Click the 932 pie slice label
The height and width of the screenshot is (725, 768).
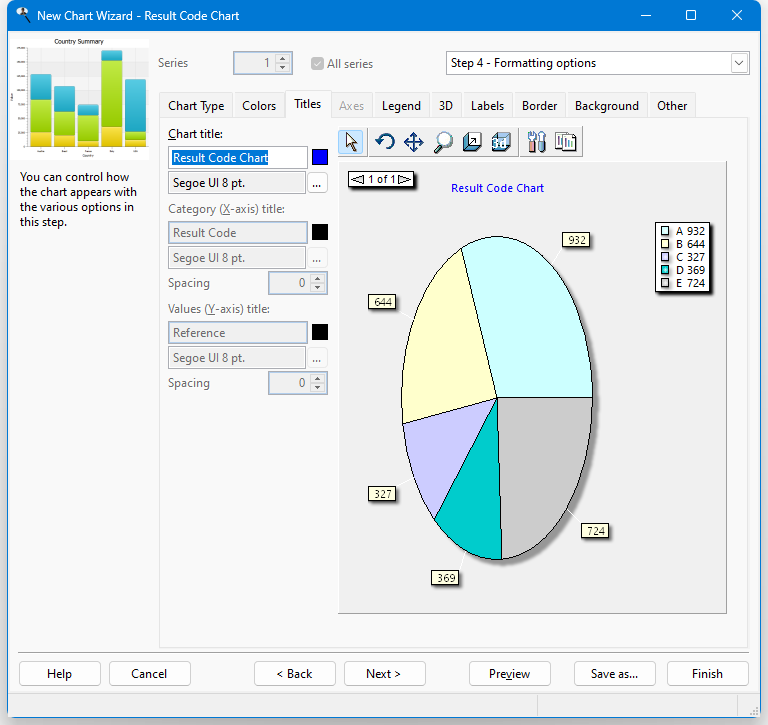(576, 240)
